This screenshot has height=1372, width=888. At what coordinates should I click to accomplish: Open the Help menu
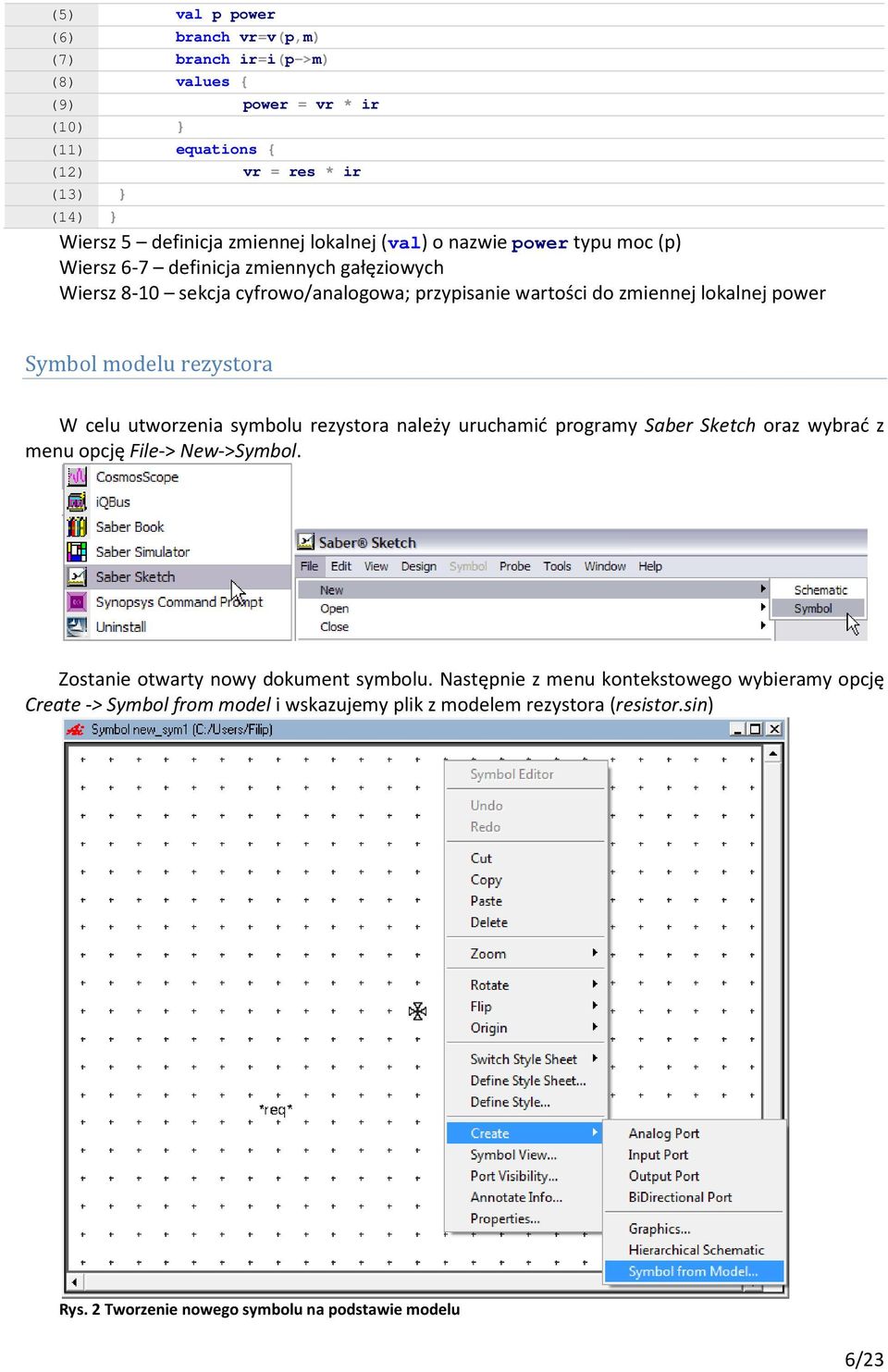[x=650, y=566]
